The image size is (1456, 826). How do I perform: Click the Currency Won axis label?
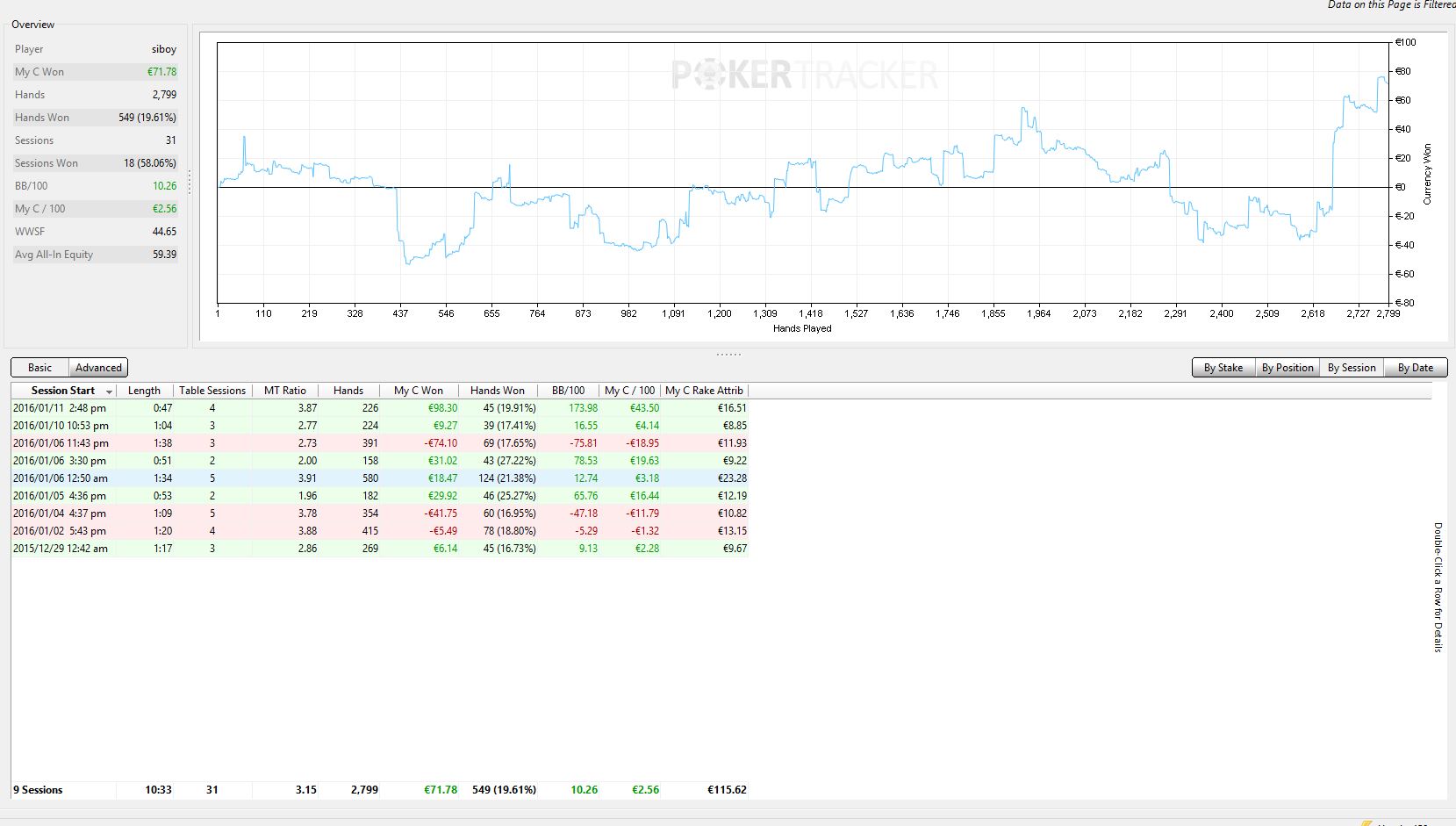(x=1427, y=174)
